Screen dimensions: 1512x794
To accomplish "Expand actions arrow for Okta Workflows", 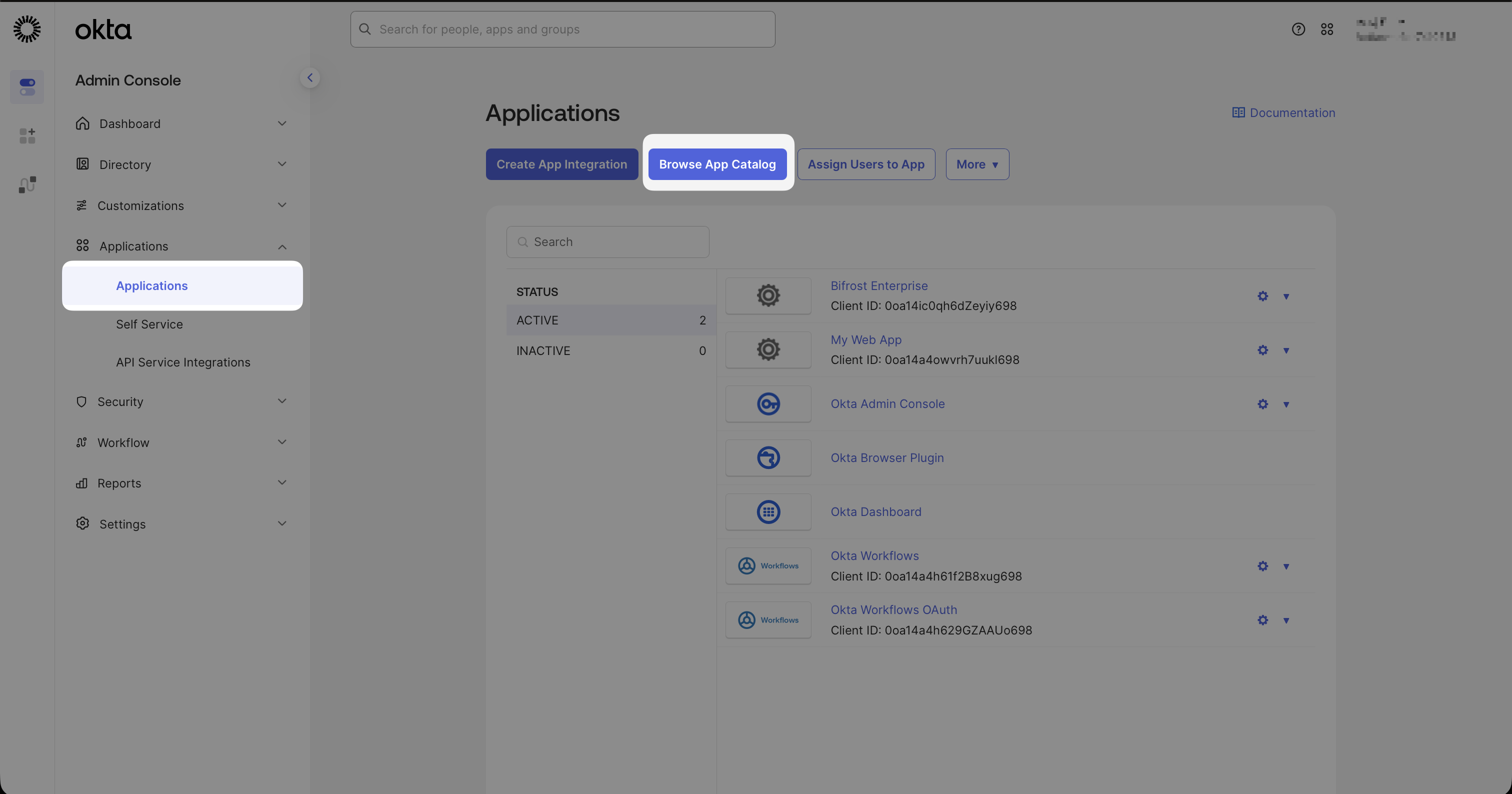I will coord(1286,566).
